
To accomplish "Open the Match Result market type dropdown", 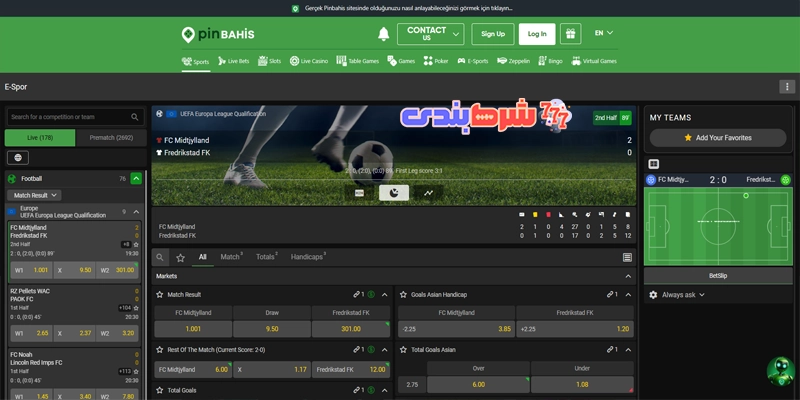I will tap(34, 195).
